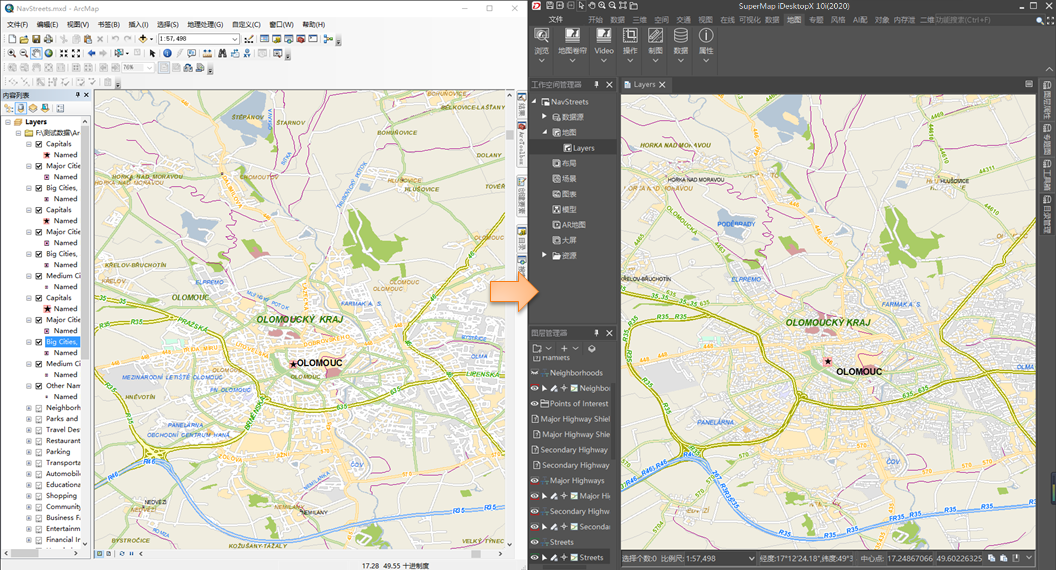Click the ArcMap Identify info tool

pyautogui.click(x=167, y=54)
